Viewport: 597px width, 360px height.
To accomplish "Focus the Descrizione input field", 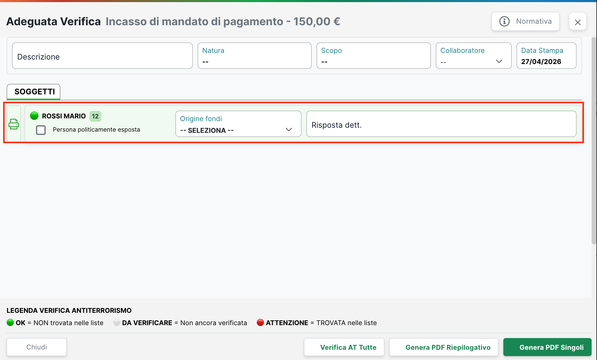I will pyautogui.click(x=102, y=56).
